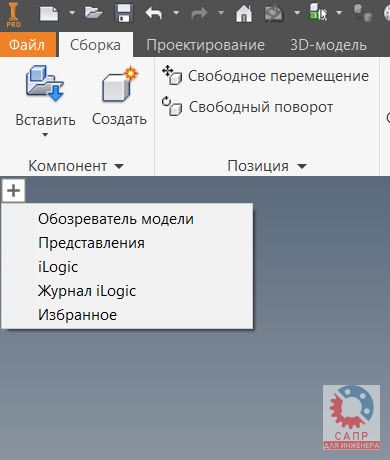Expand the New file dropdown arrow
The height and width of the screenshot is (460, 390).
click(72, 13)
